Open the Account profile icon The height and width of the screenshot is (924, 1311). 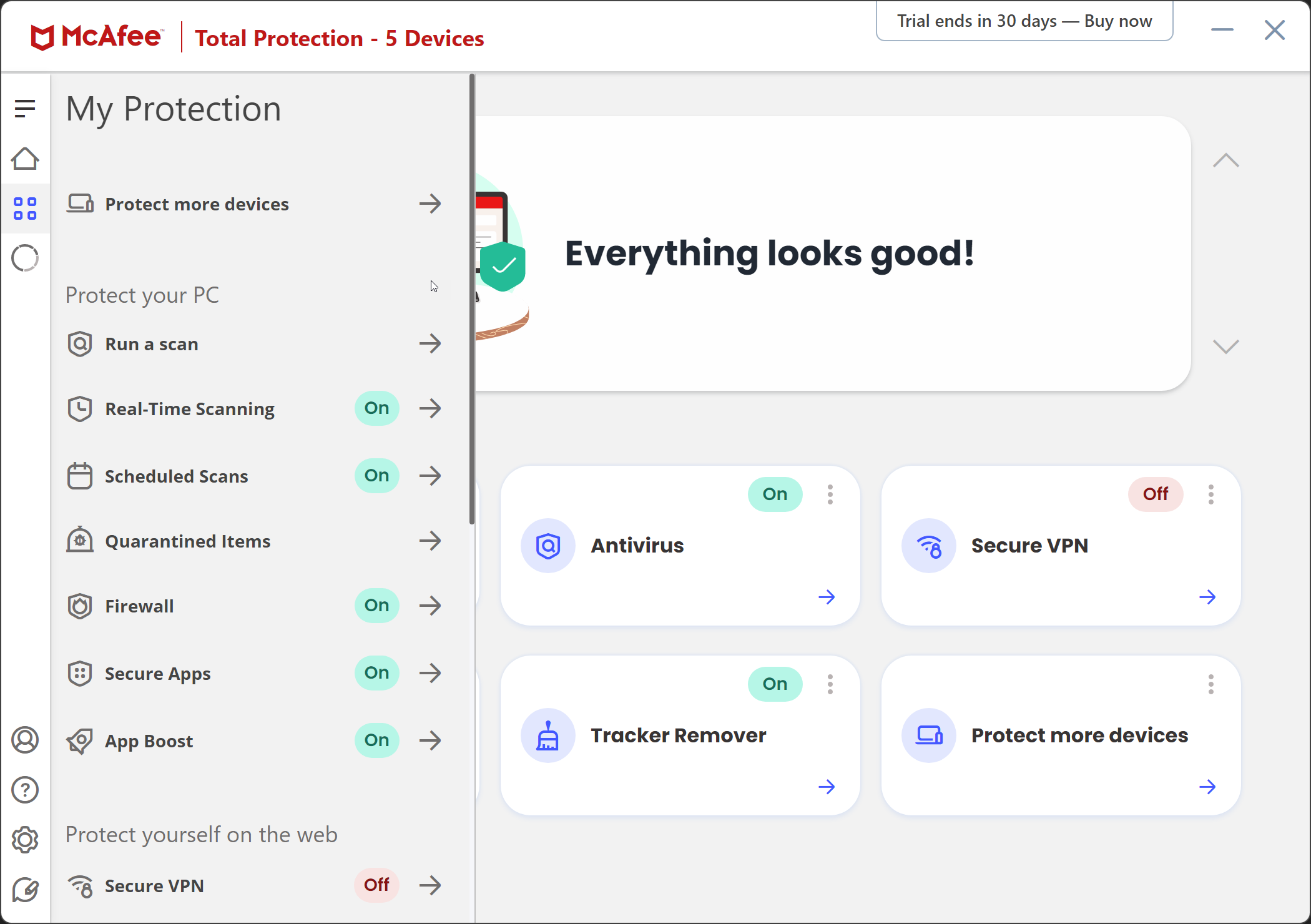[x=25, y=740]
